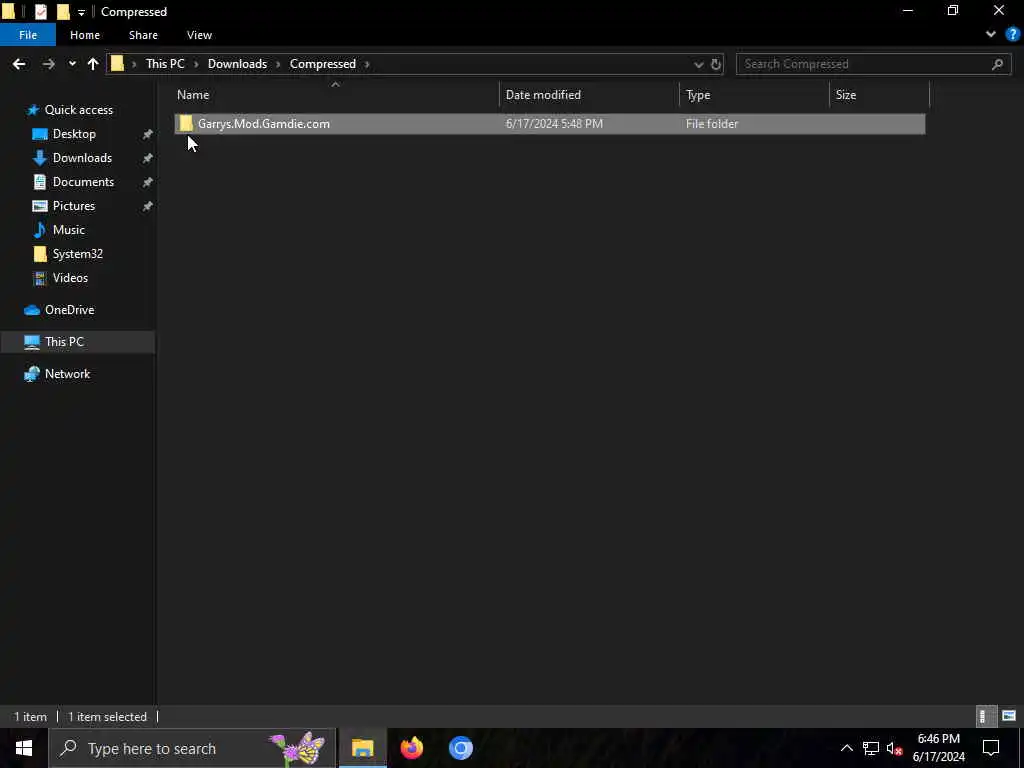Open Pictures in the navigation pane
Image resolution: width=1024 pixels, height=768 pixels.
point(74,206)
